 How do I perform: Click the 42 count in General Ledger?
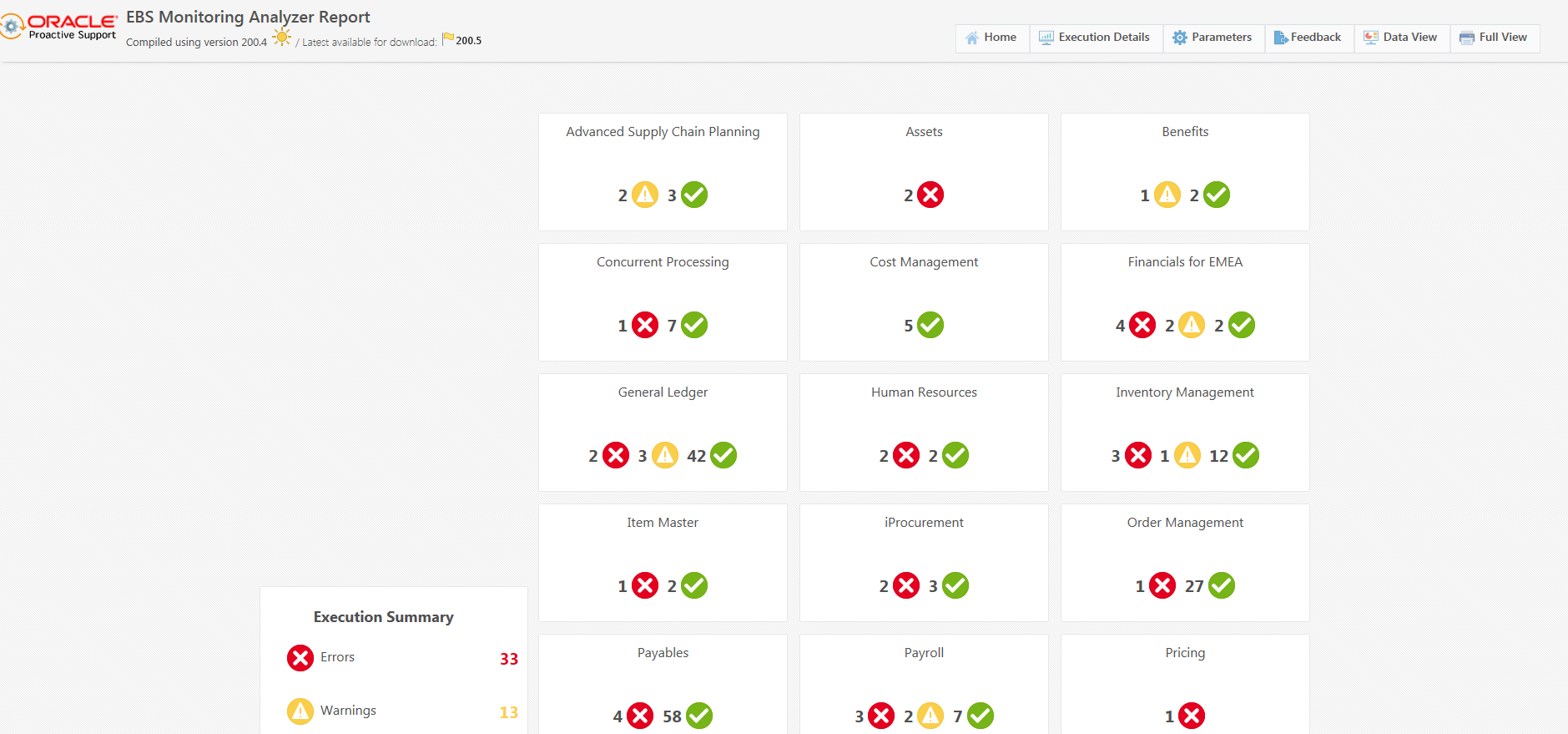pos(697,456)
